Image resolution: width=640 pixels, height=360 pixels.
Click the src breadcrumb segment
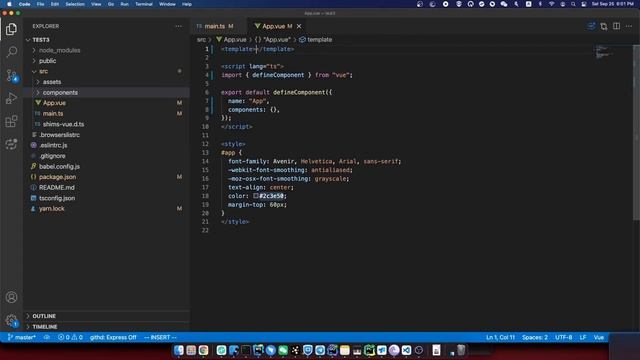(x=201, y=40)
